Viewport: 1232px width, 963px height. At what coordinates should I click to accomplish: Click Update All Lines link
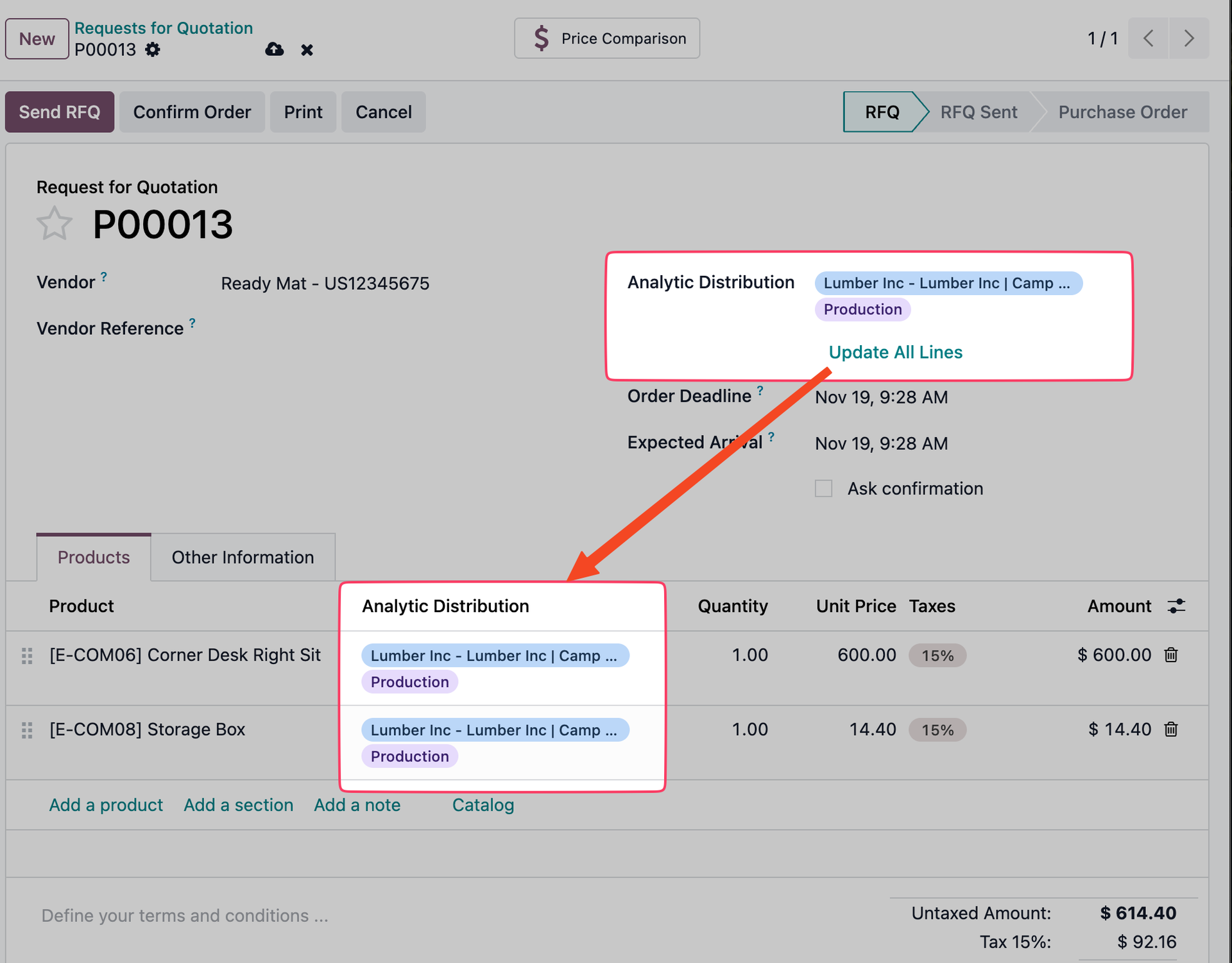pos(895,352)
